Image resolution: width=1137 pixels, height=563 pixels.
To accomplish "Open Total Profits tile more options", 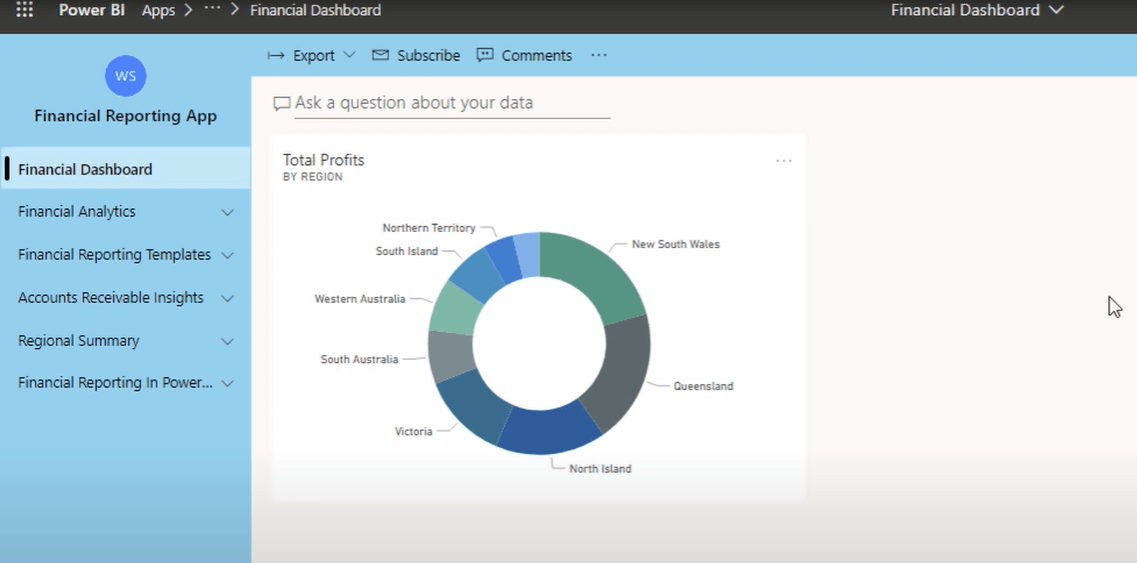I will [784, 160].
